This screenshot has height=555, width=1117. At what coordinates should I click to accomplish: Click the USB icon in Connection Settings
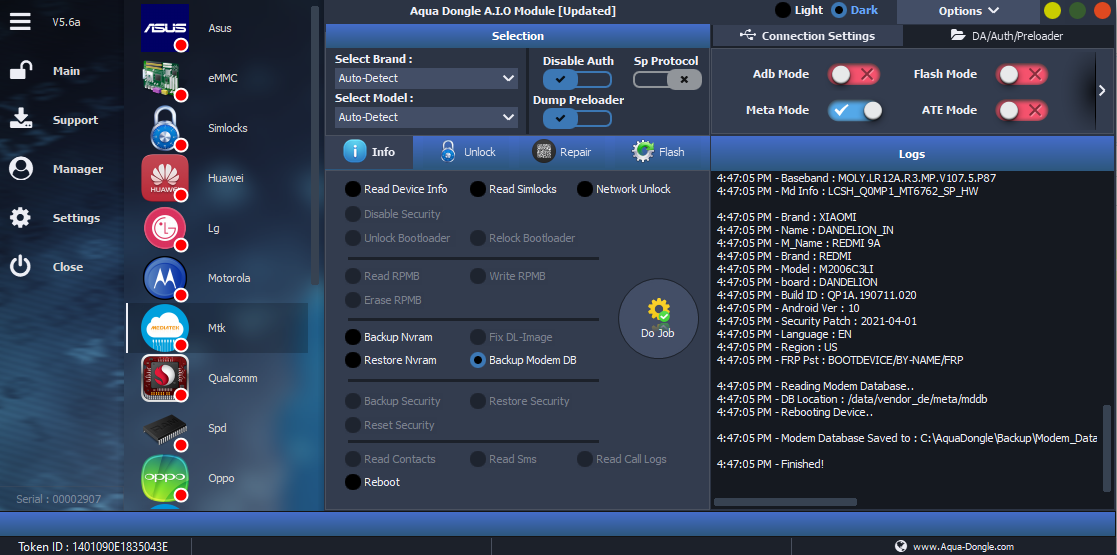tap(747, 35)
